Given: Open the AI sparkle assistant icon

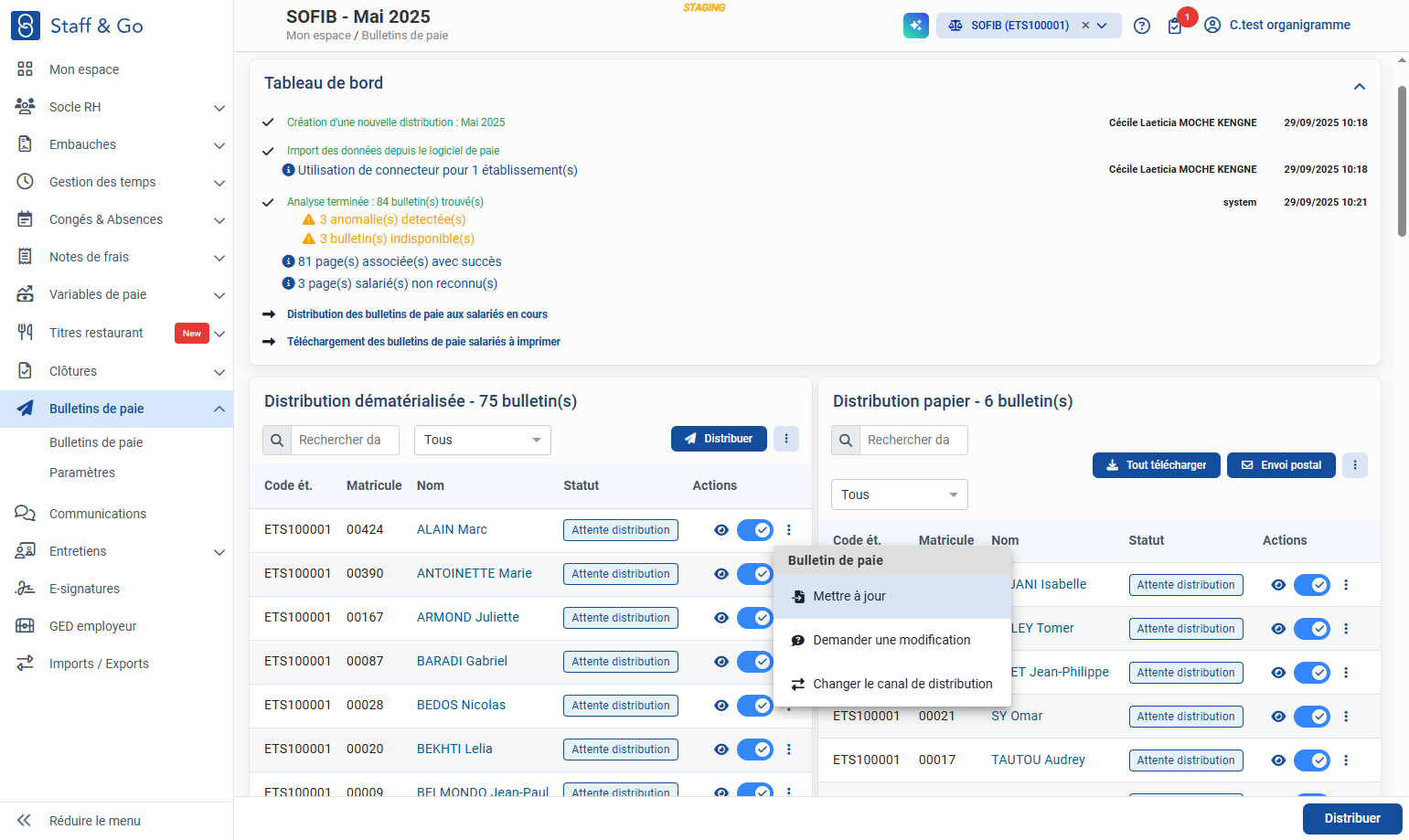Looking at the screenshot, I should (x=915, y=26).
